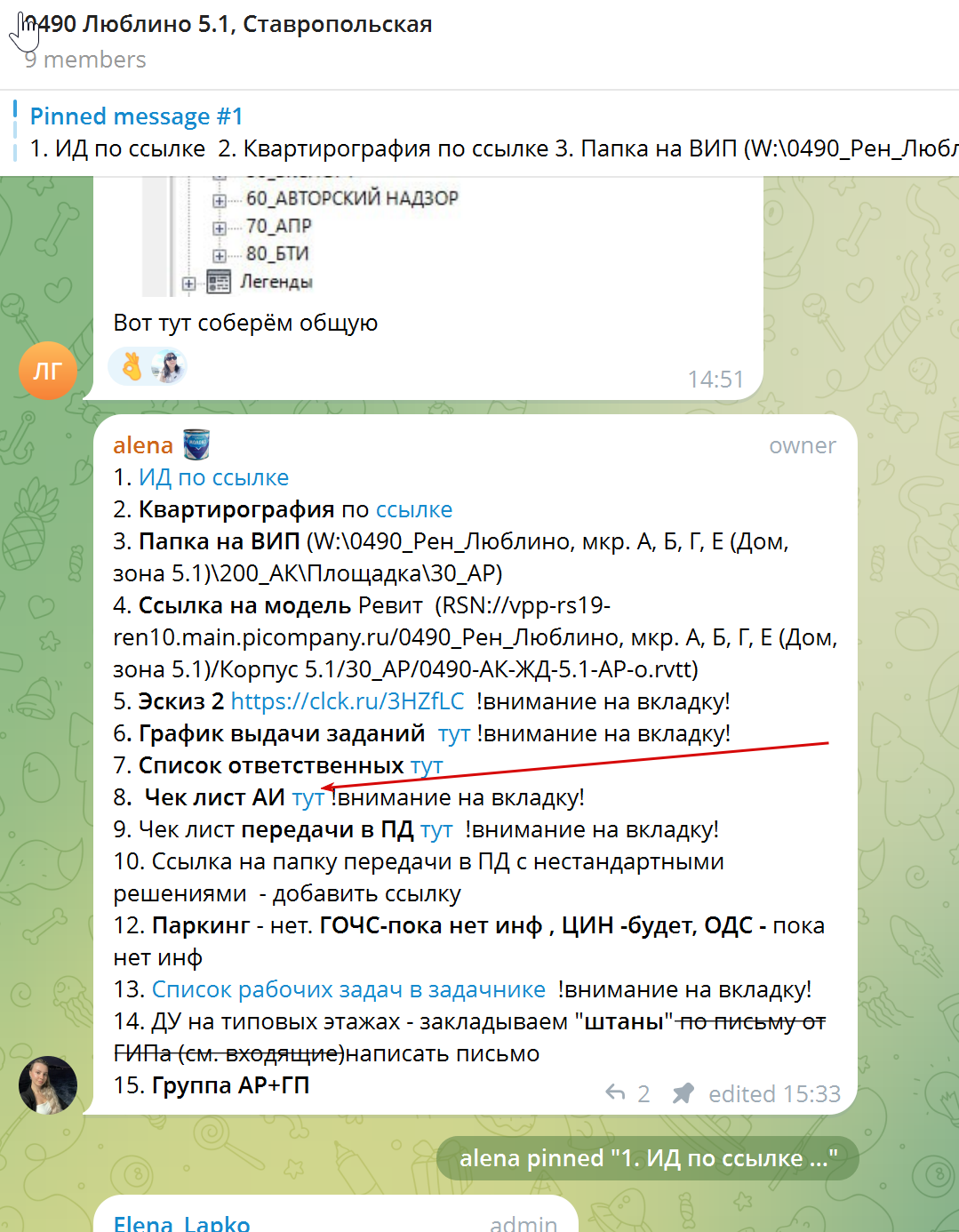Viewport: 959px width, 1232px height.
Task: Open the Pinned message #1 bar
Action: 480,132
